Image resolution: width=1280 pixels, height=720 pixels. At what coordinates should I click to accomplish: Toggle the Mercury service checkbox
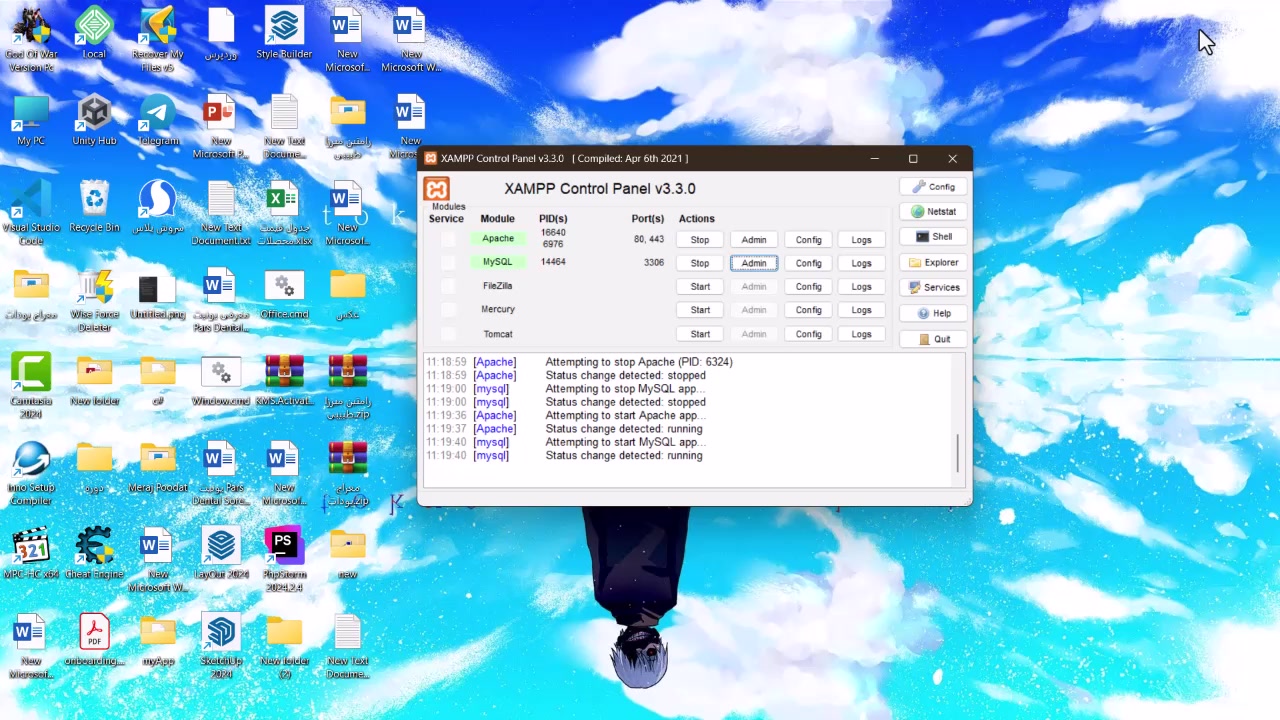[x=447, y=310]
